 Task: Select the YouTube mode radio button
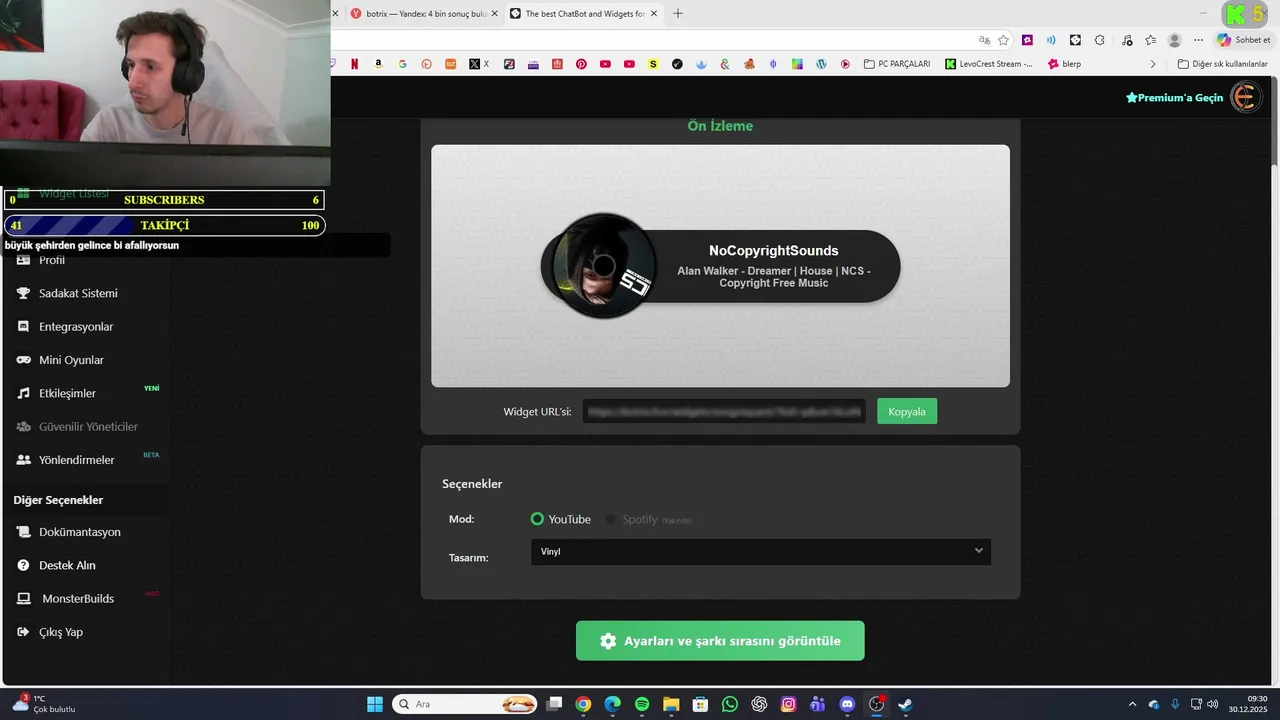click(x=537, y=519)
